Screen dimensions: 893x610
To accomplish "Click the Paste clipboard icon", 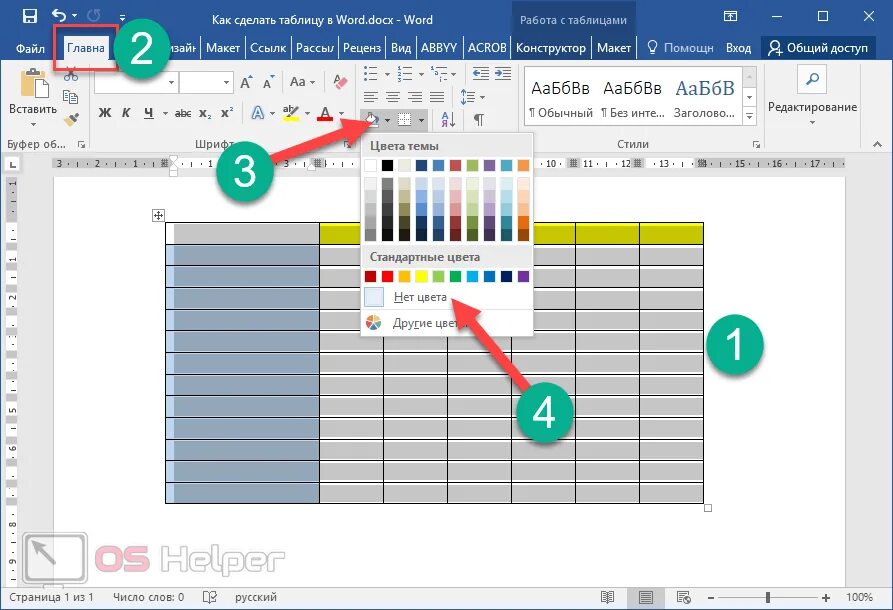I will [34, 83].
